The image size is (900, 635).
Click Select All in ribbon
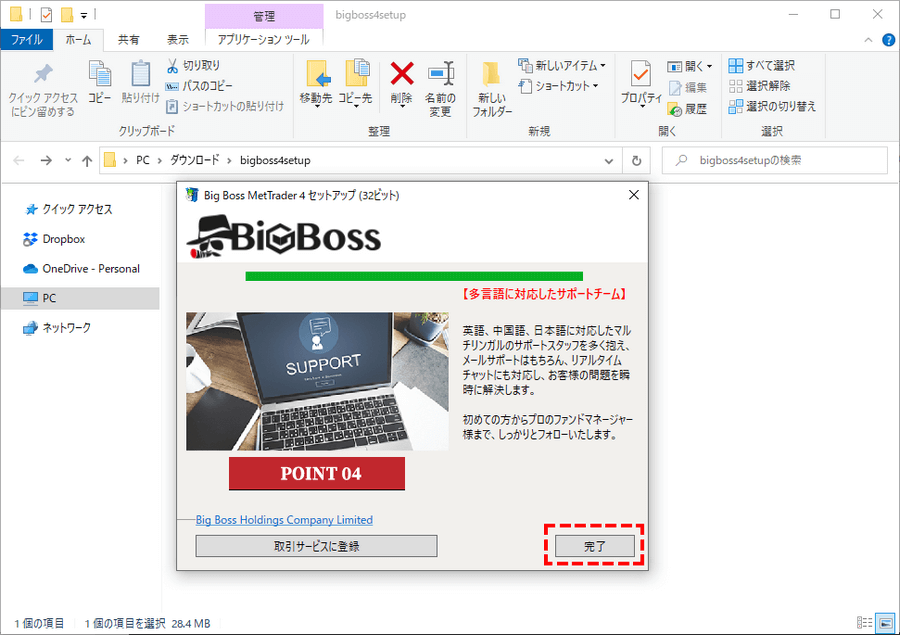coord(762,65)
